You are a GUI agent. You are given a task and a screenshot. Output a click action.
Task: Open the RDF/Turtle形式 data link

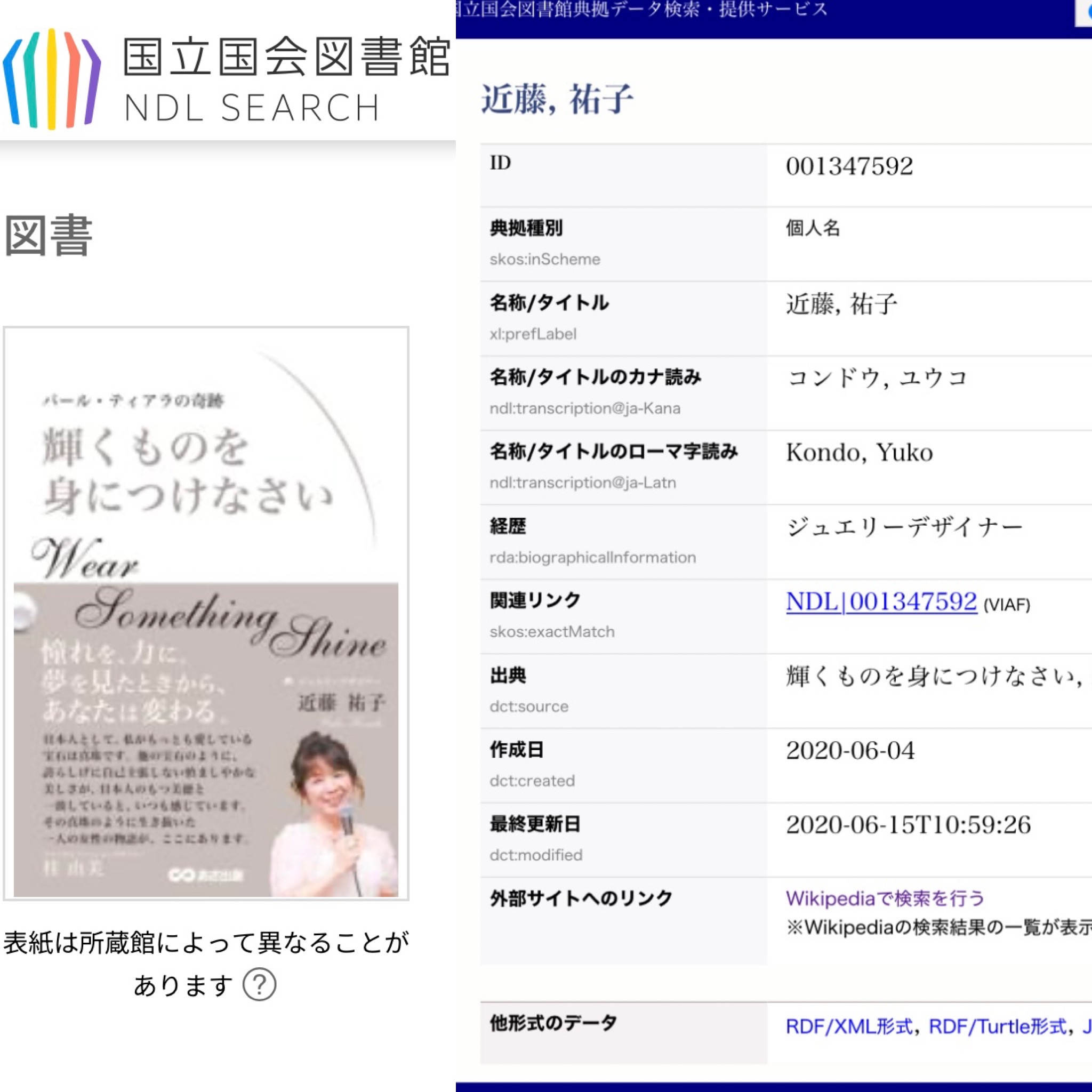click(998, 1026)
